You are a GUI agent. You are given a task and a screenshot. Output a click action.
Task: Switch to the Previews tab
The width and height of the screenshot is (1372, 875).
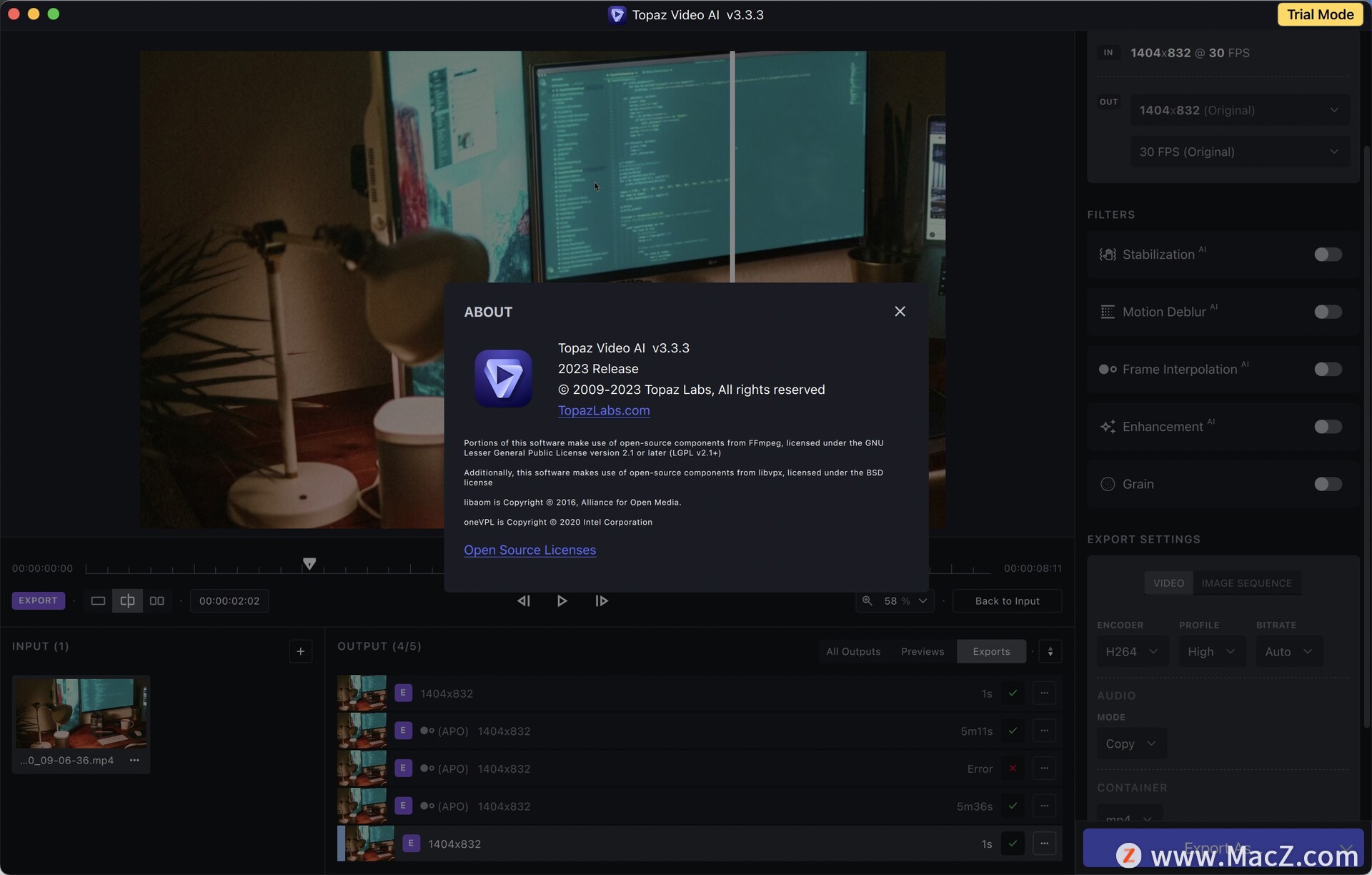pyautogui.click(x=922, y=651)
